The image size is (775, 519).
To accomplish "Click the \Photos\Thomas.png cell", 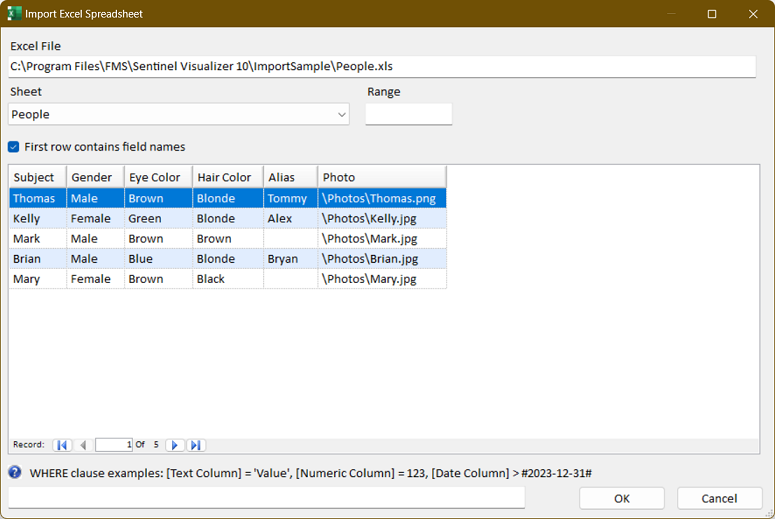I will pyautogui.click(x=382, y=198).
